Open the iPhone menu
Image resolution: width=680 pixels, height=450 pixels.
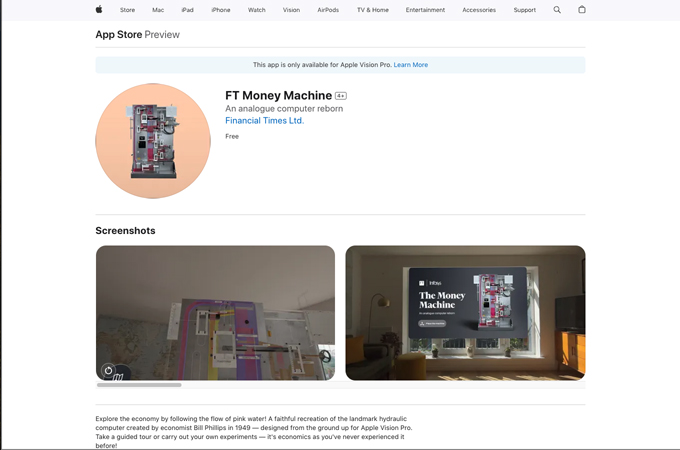point(221,10)
